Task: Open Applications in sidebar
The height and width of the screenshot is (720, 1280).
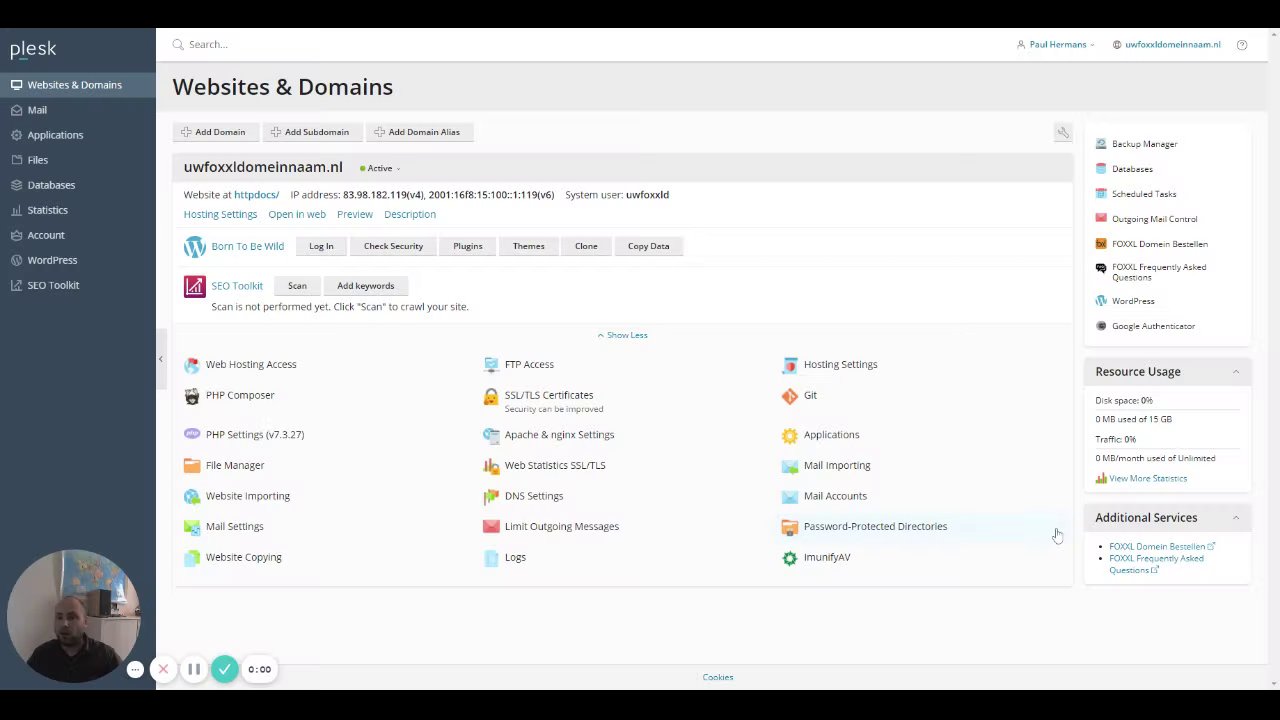Action: pos(78,135)
